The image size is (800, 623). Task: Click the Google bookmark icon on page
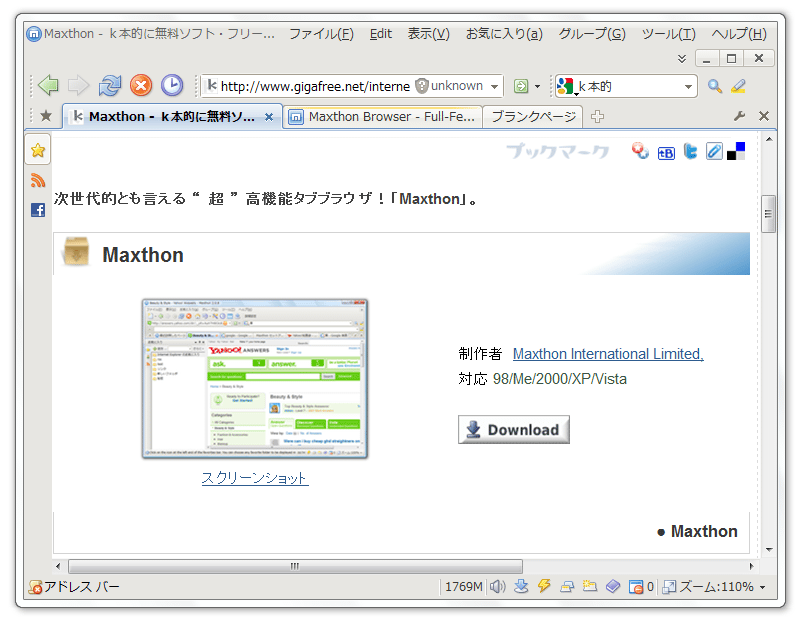640,152
